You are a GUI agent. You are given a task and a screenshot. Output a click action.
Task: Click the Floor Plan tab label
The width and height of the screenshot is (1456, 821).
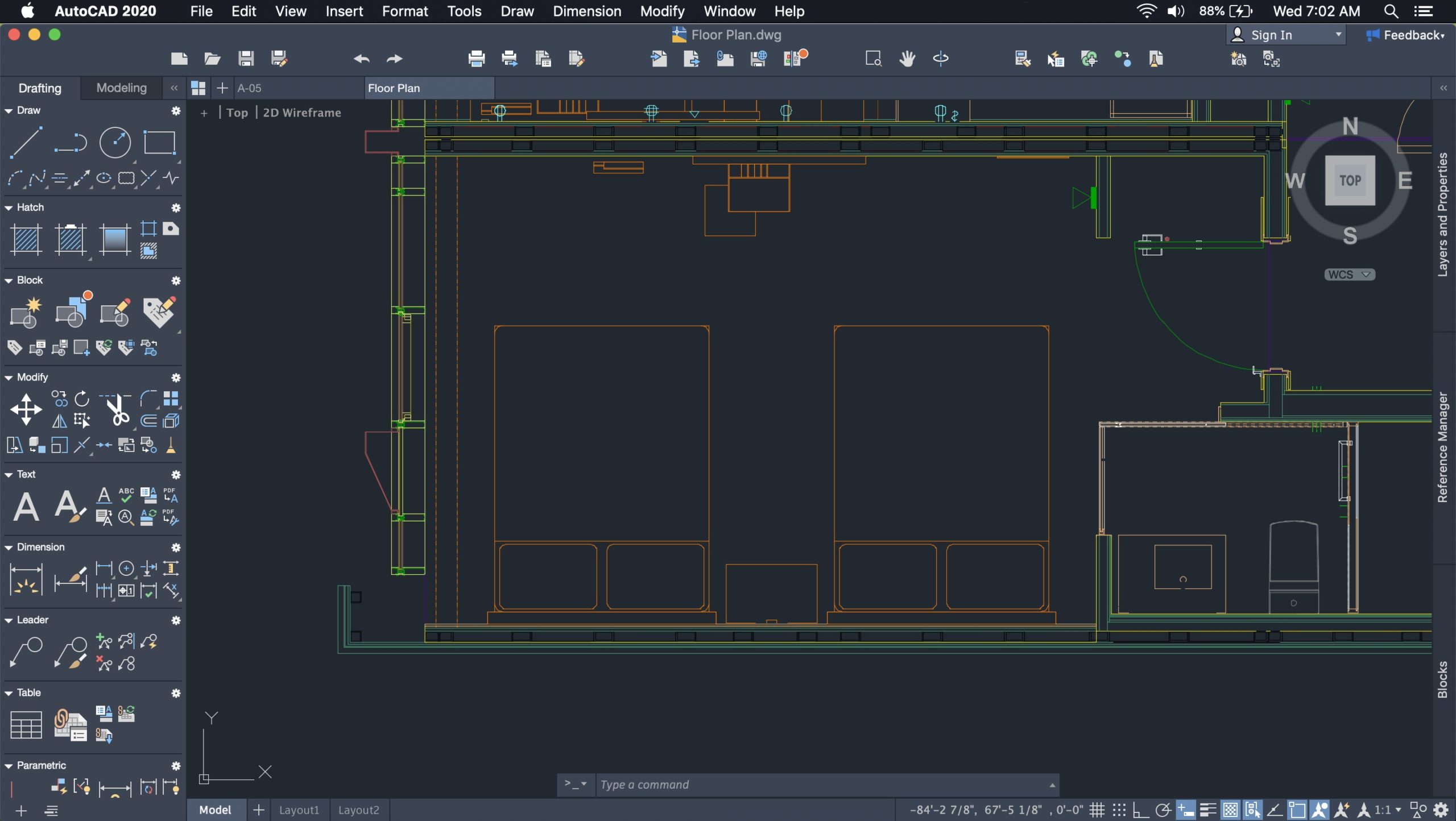393,87
